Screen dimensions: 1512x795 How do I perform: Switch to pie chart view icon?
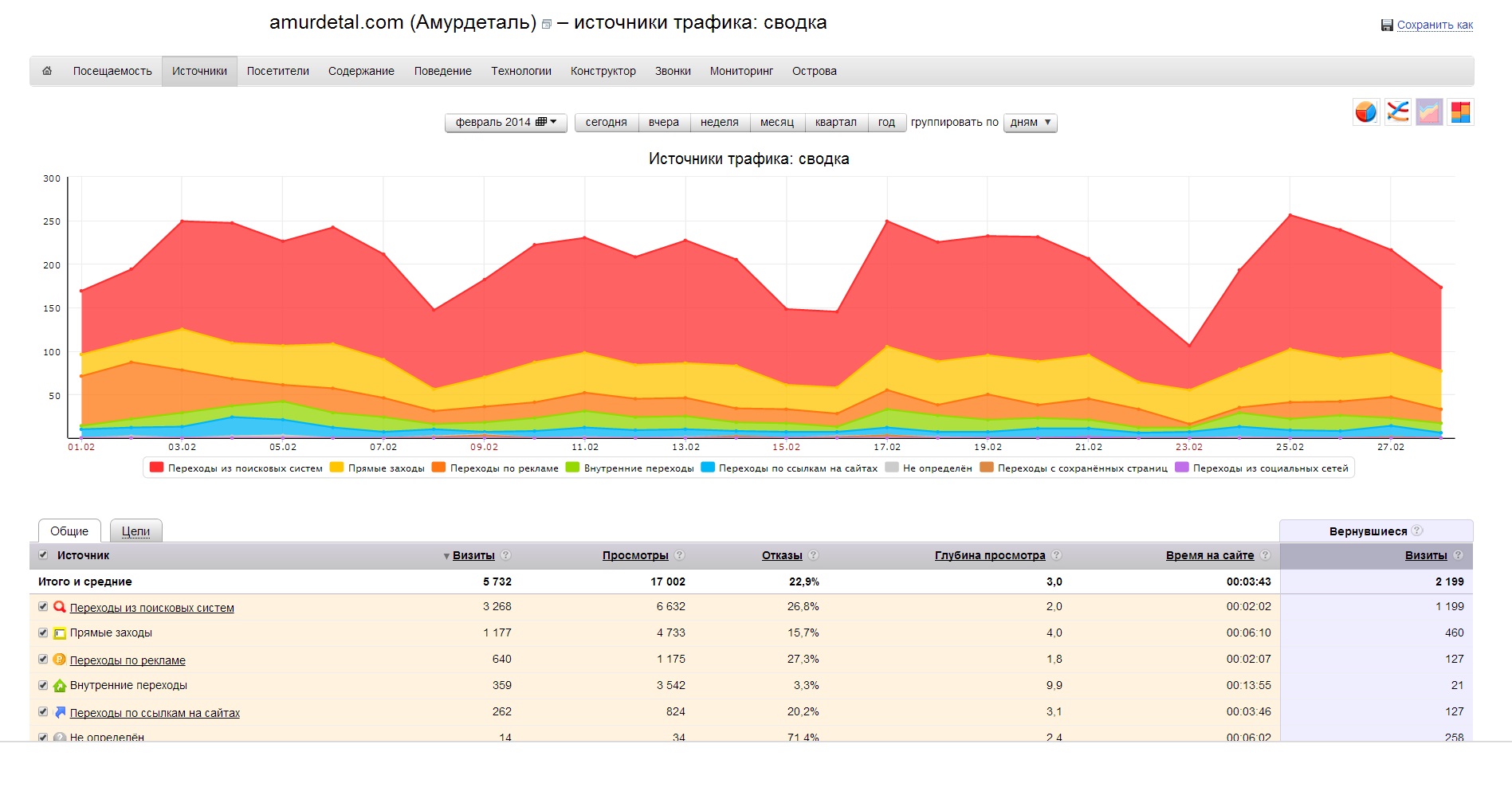click(1366, 112)
